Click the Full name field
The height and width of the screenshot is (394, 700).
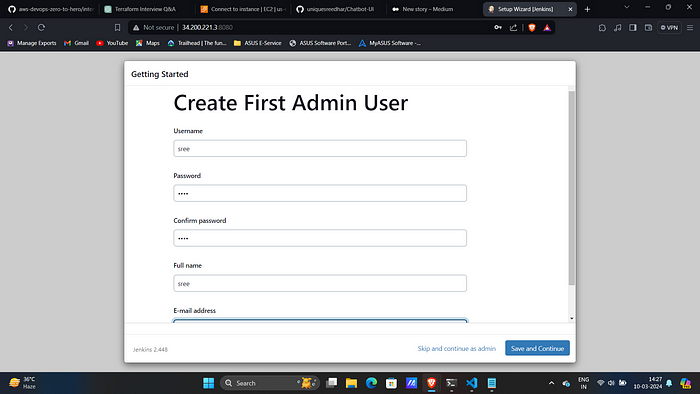point(320,283)
